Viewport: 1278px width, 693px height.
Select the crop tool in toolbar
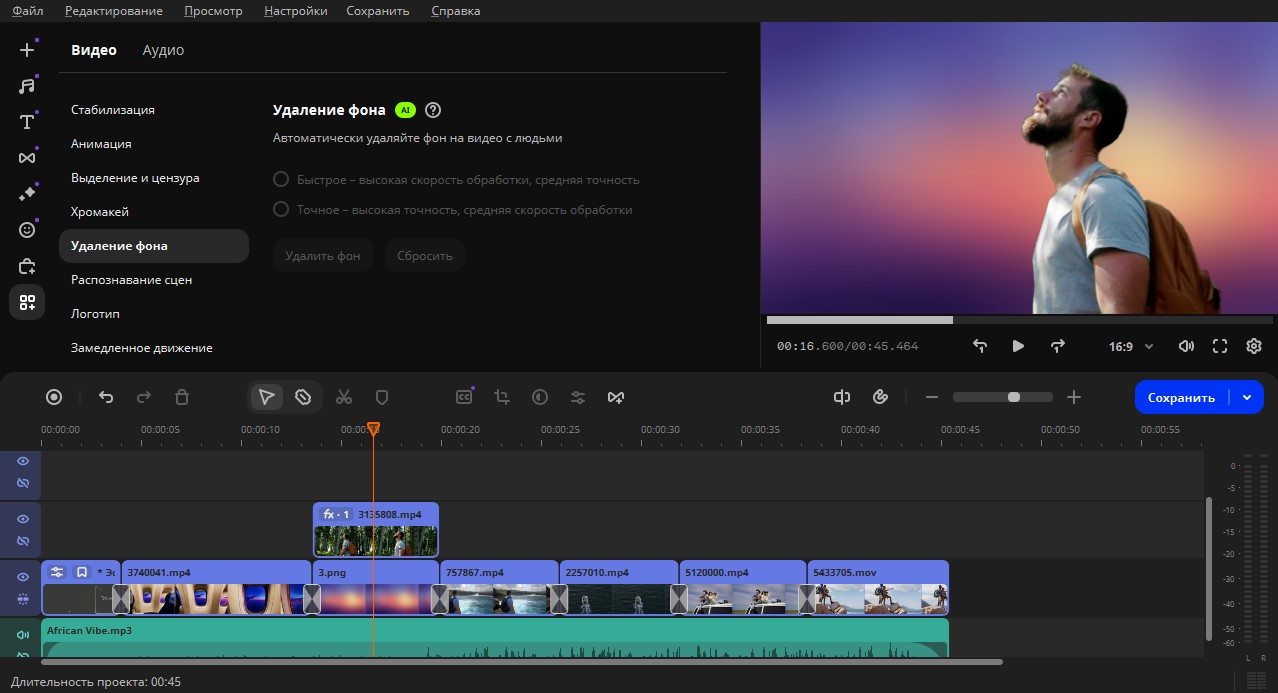coord(502,397)
